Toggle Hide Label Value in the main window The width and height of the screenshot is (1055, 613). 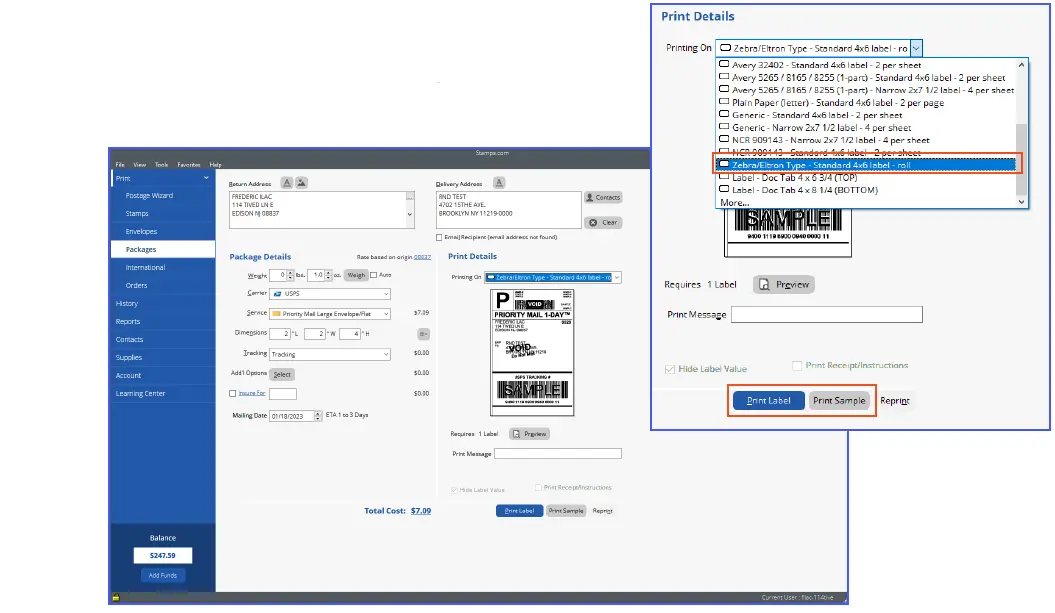coord(454,490)
